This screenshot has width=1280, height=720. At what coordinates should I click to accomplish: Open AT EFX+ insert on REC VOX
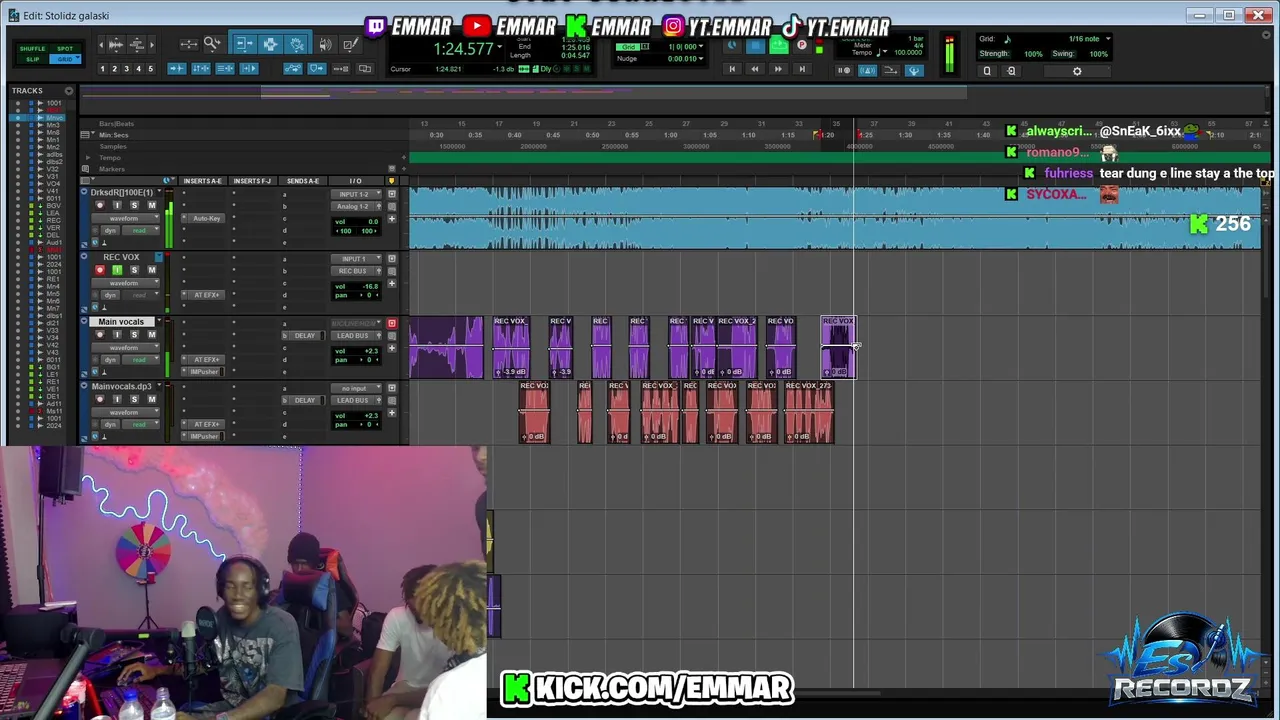pos(206,295)
